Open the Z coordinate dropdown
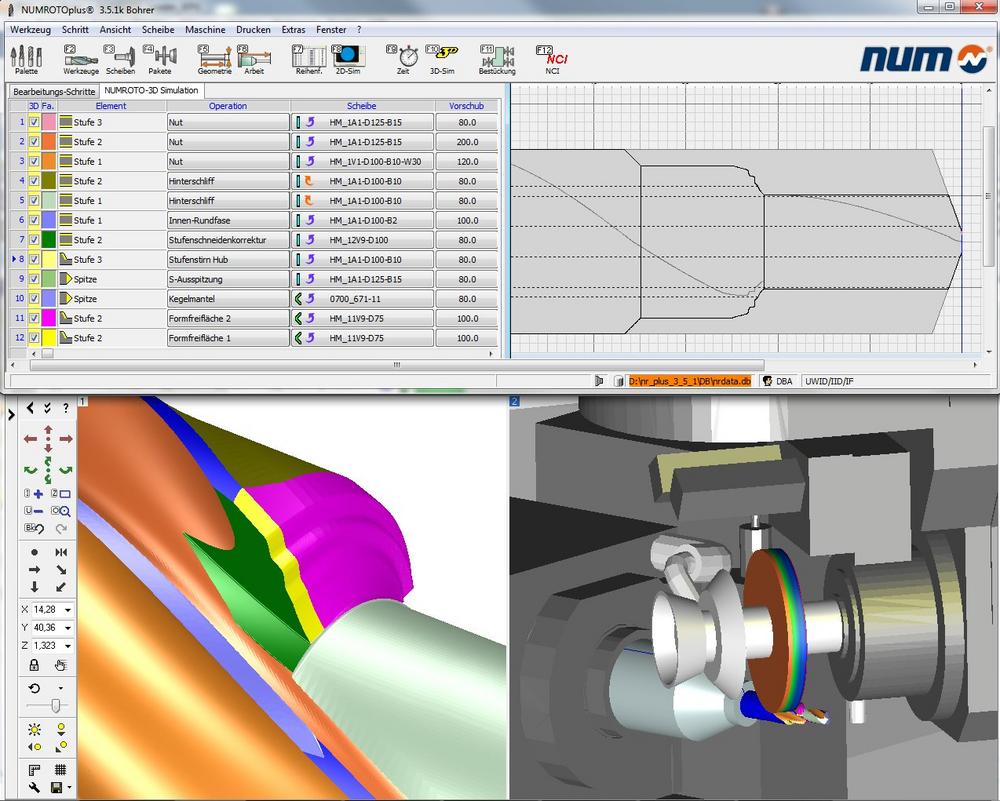Image resolution: width=1000 pixels, height=801 pixels. 68,645
